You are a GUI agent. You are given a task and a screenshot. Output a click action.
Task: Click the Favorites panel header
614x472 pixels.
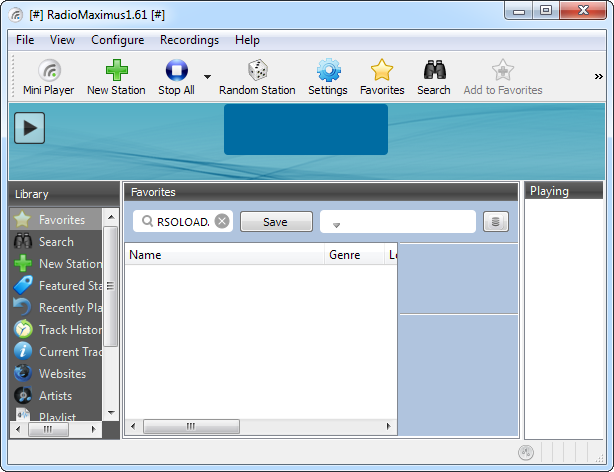click(x=321, y=192)
